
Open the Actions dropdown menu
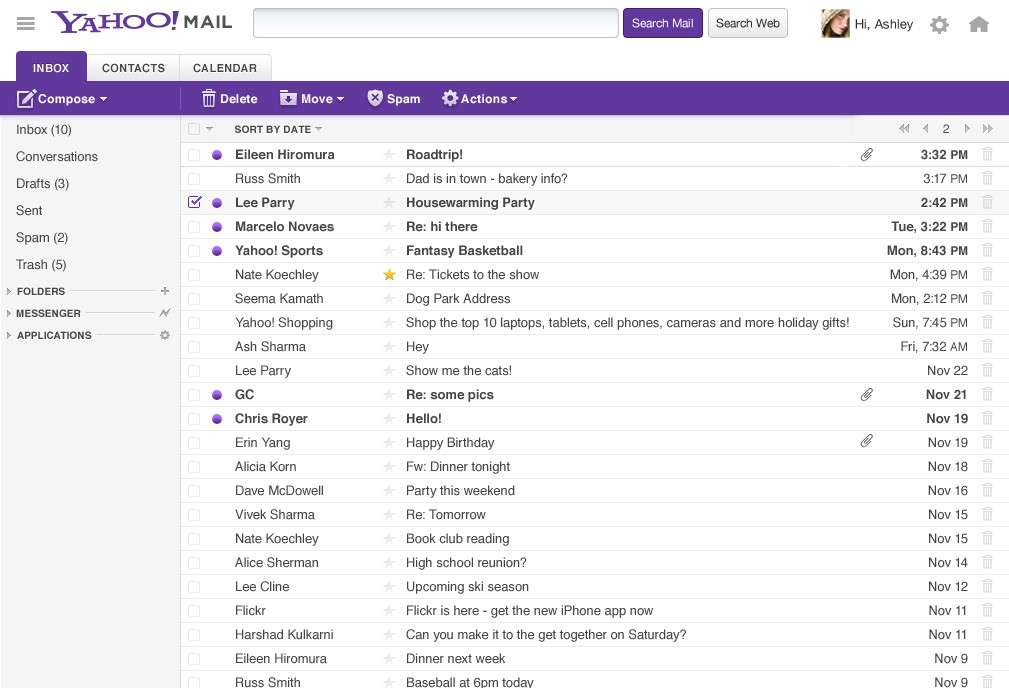480,99
